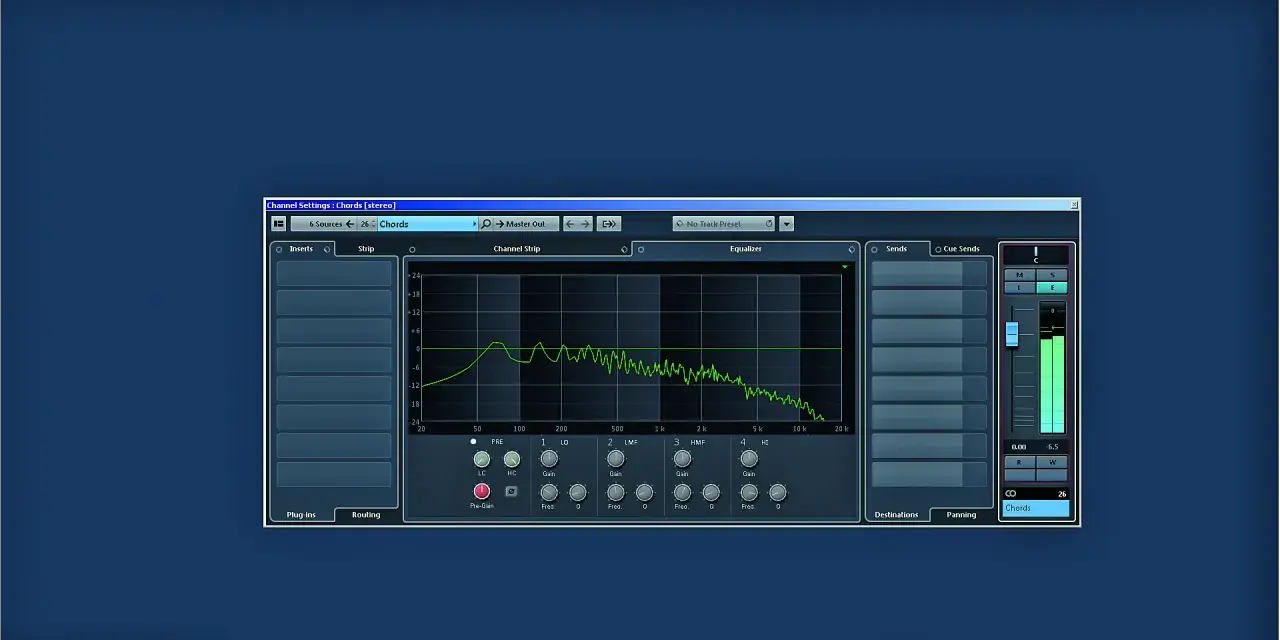The width and height of the screenshot is (1280, 640).
Task: Toggle the L listen button
Action: 1020,288
